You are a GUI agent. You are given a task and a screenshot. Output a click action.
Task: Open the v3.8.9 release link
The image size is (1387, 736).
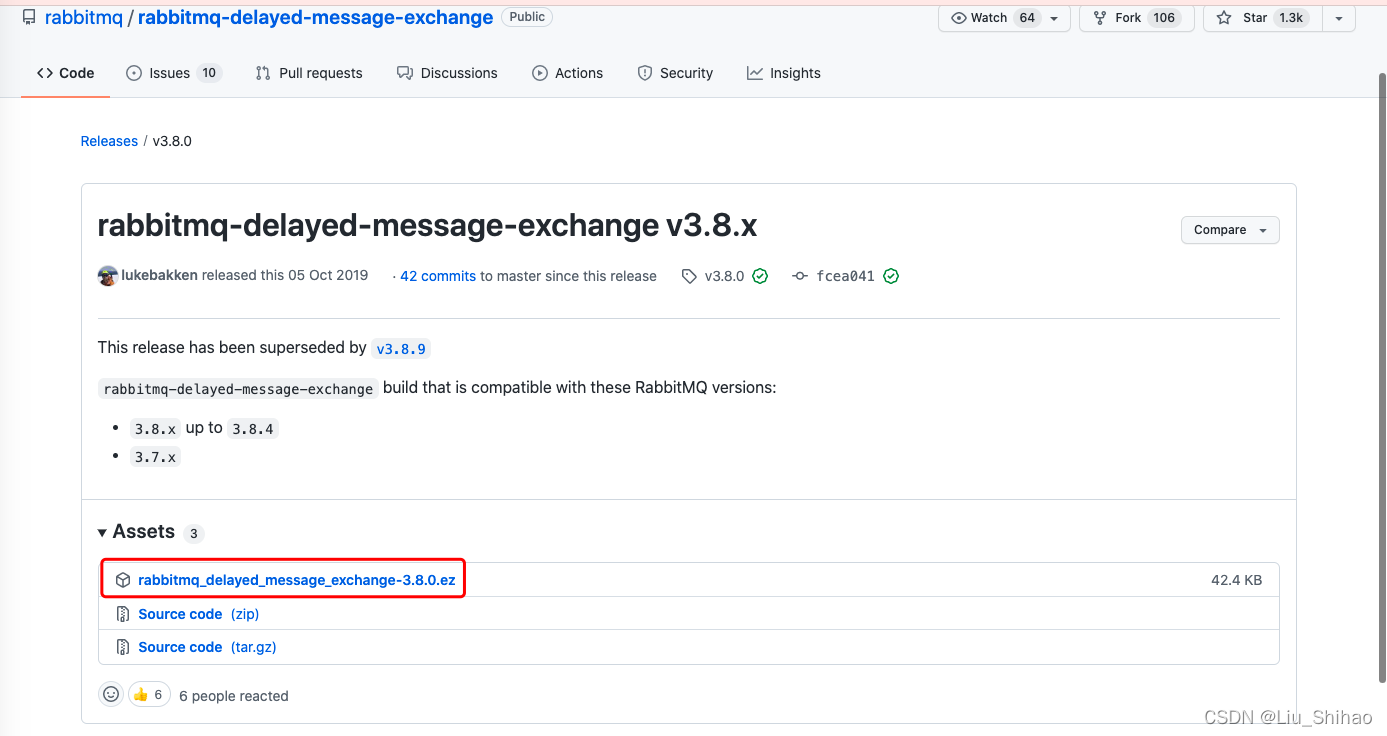tap(401, 349)
